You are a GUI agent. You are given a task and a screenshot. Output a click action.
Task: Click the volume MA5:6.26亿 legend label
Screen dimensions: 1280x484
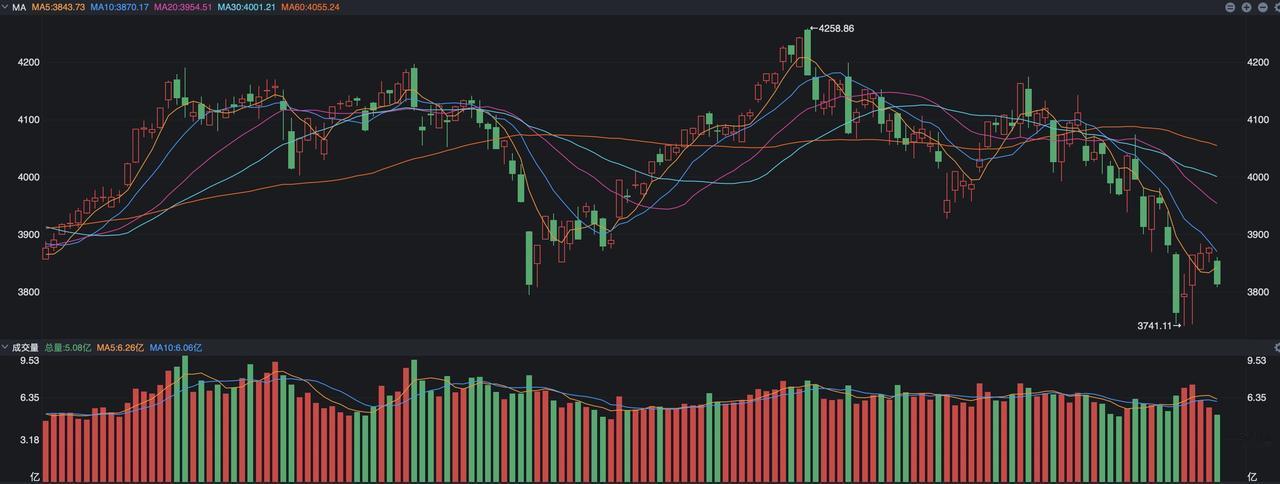(120, 347)
